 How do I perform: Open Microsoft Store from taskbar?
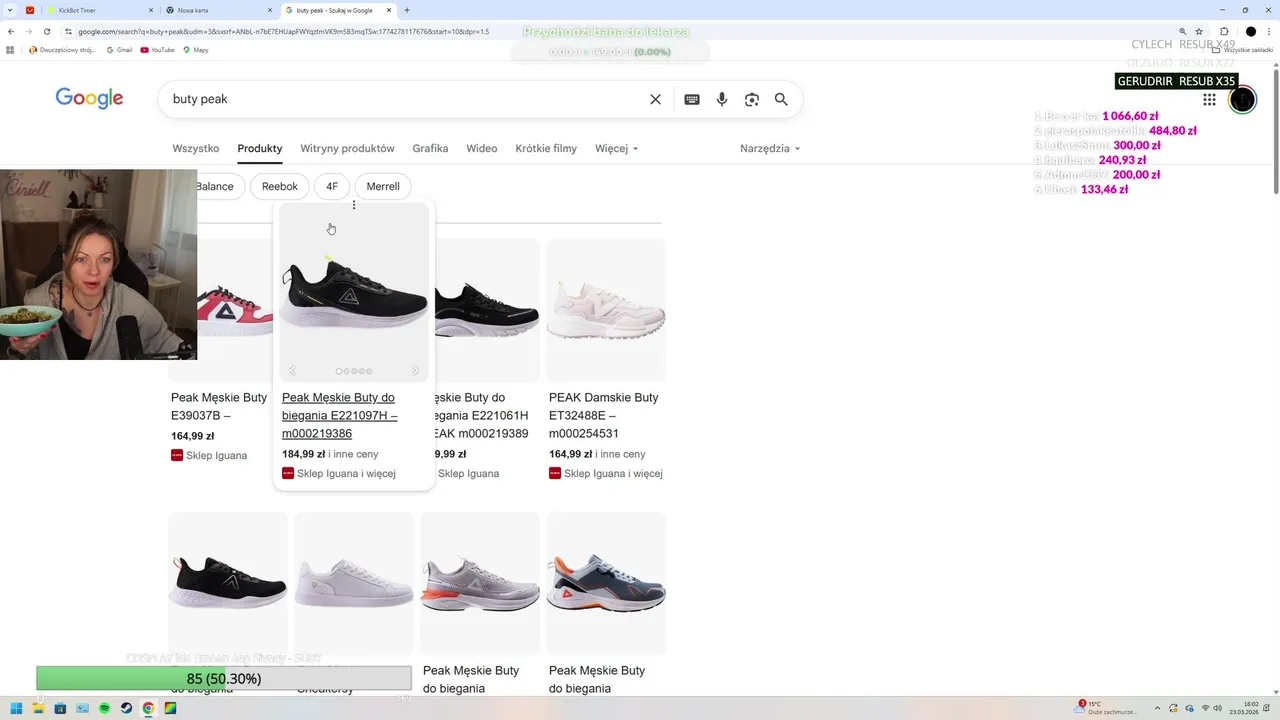(x=60, y=708)
